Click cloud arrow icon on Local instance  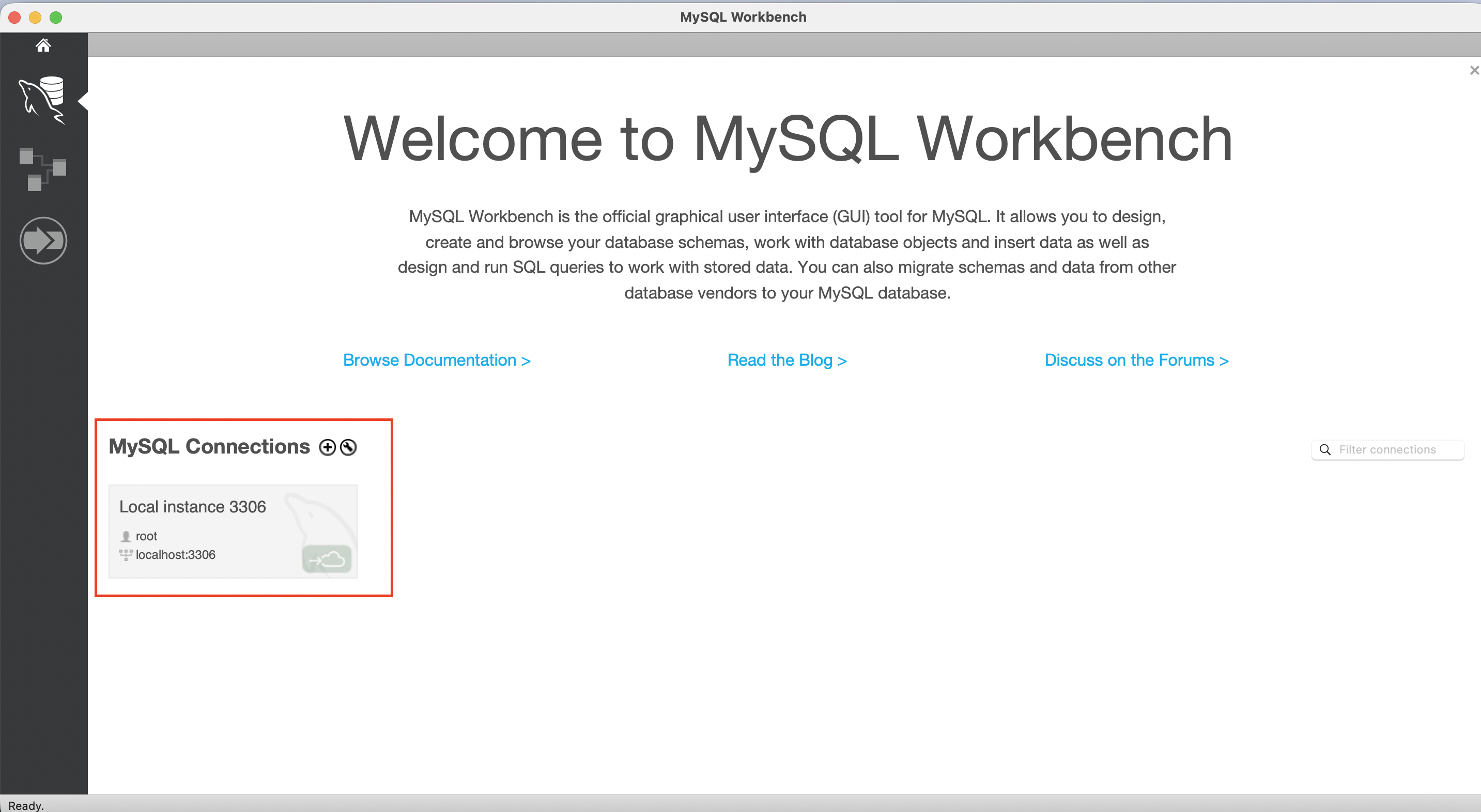click(327, 558)
